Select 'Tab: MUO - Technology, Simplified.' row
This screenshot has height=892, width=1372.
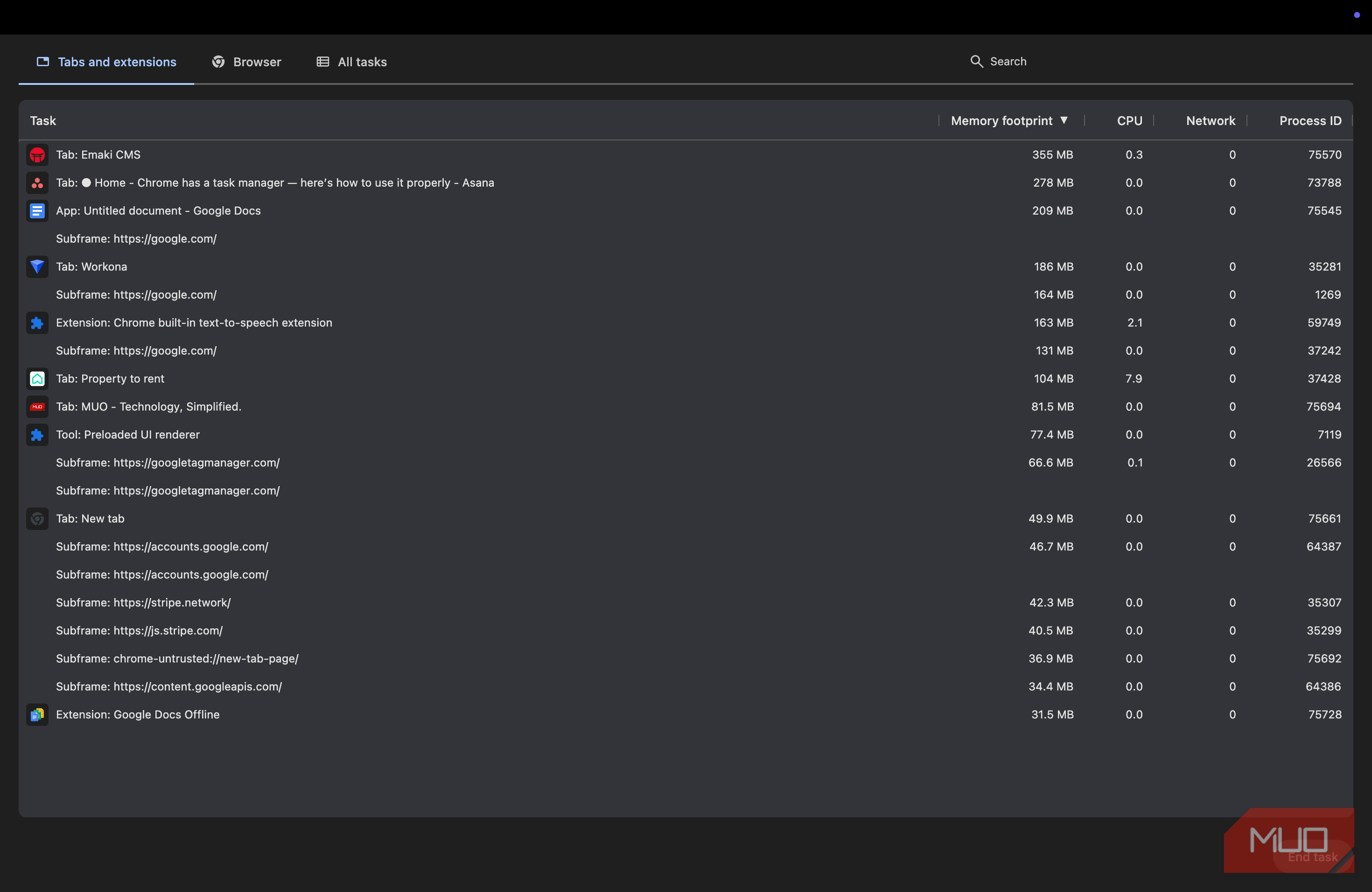686,407
